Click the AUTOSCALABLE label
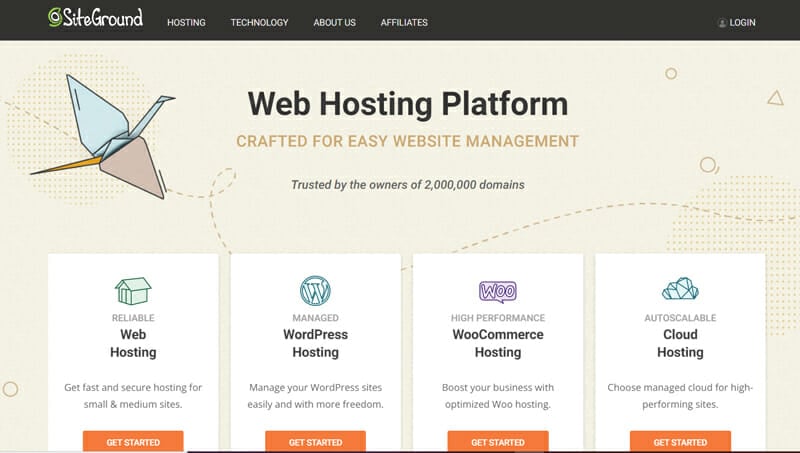800x453 pixels. [680, 318]
